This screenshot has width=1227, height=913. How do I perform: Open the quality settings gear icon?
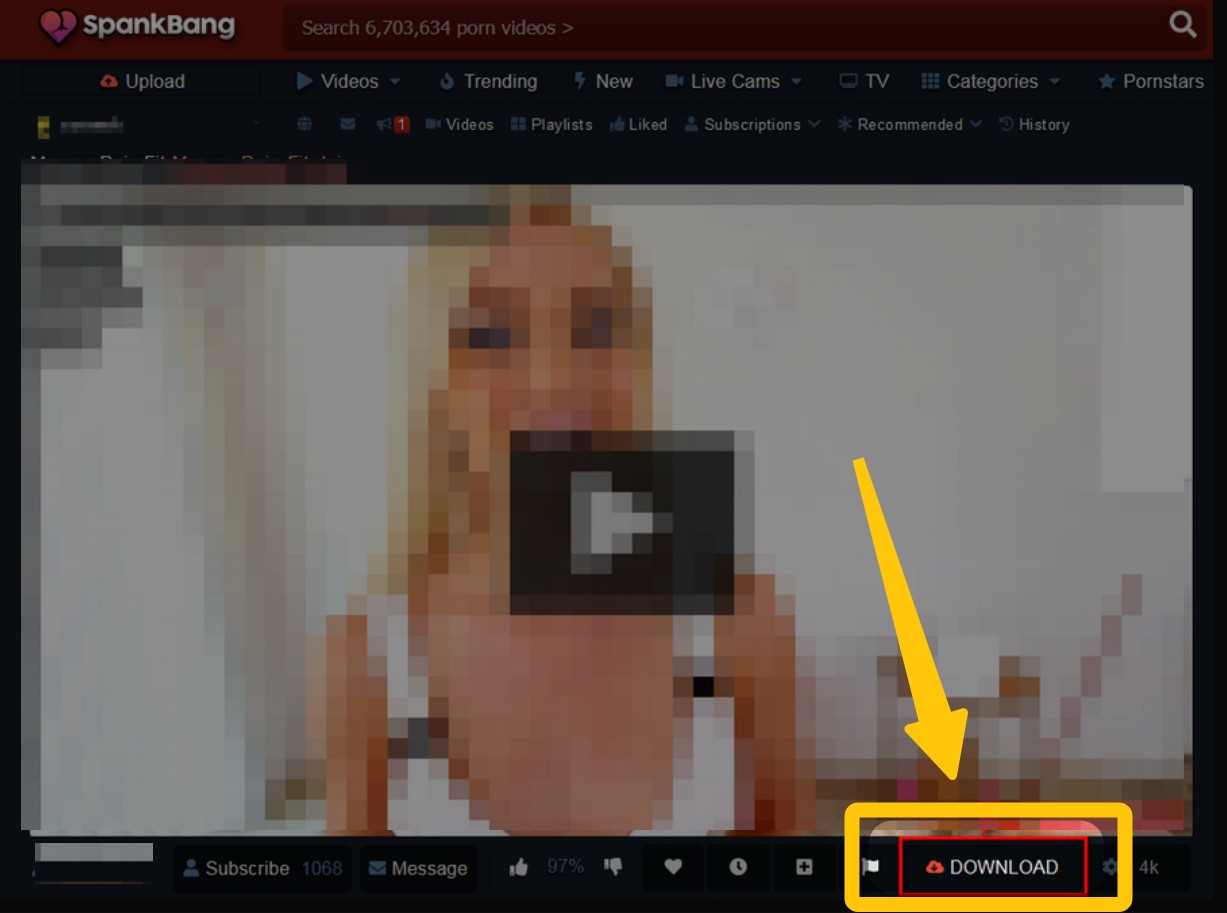click(1110, 867)
